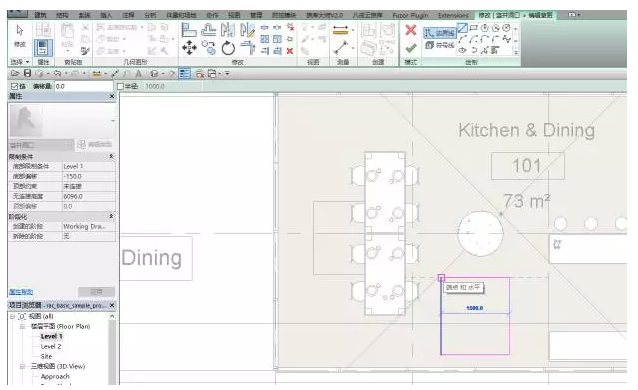Select the Line draw tool
The width and height of the screenshot is (638, 390).
[x=462, y=28]
